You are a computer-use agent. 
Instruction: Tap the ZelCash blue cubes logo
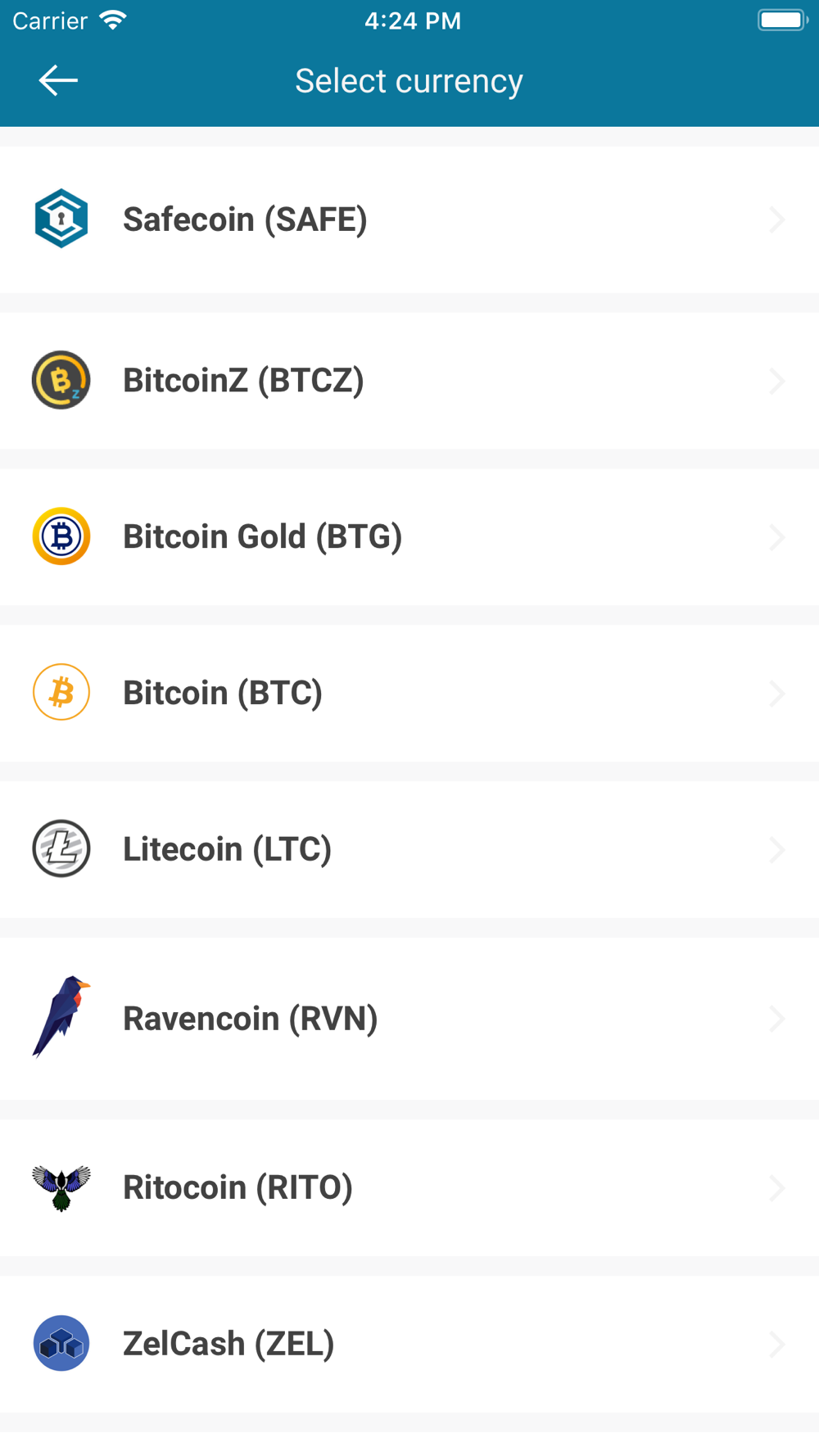(61, 1343)
